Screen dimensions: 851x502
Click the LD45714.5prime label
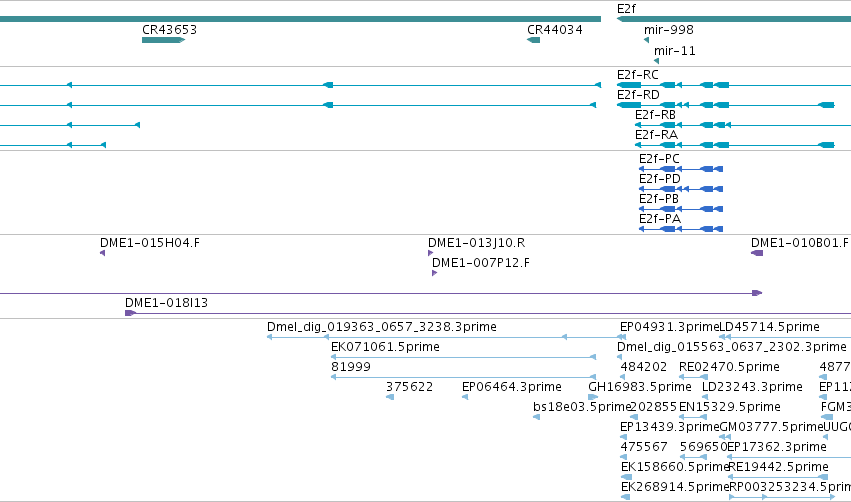[769, 327]
